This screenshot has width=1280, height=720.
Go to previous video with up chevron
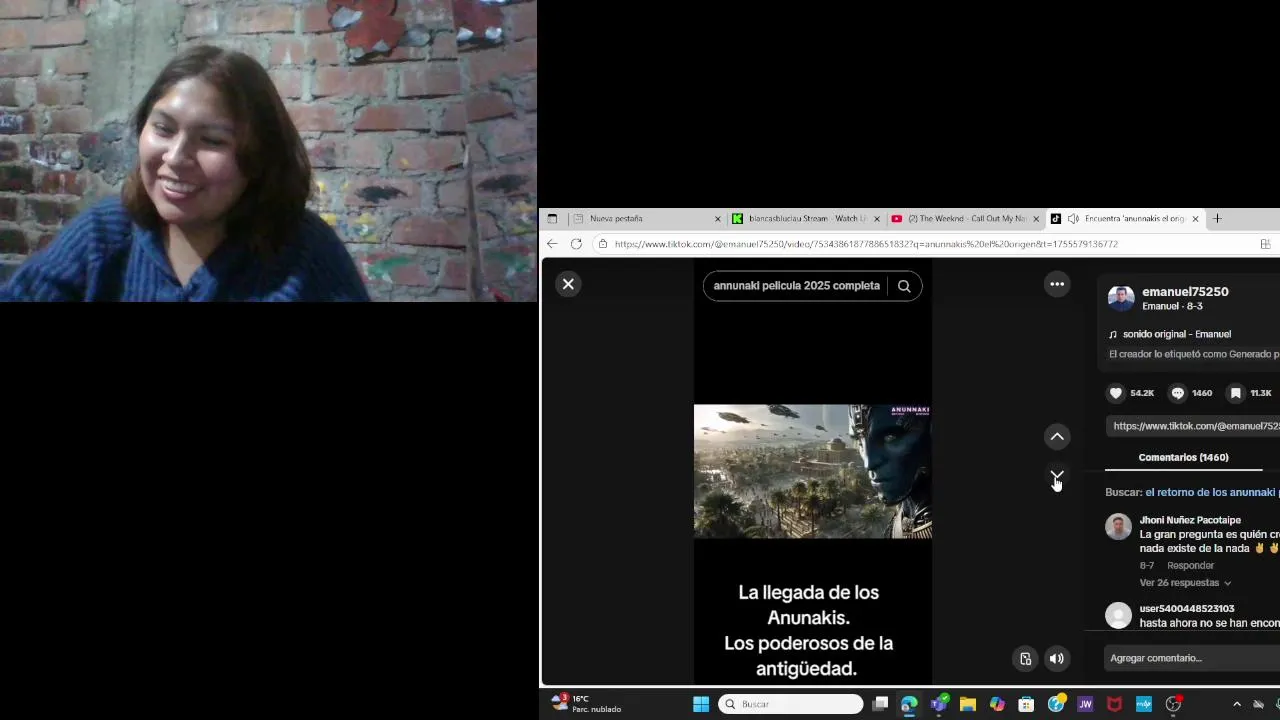[1057, 437]
